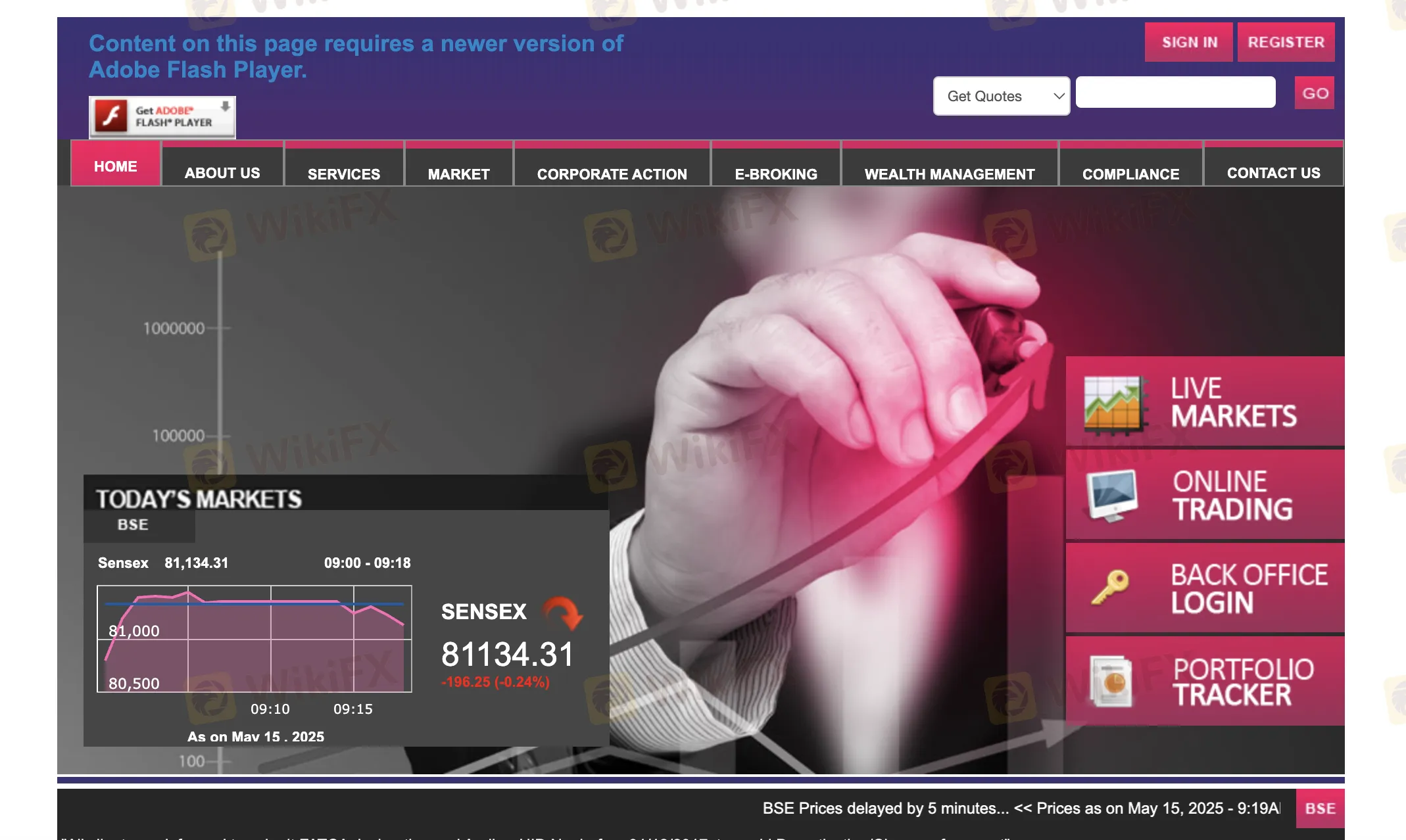
Task: Click the BSE ticker button at bottom
Action: 1320,808
